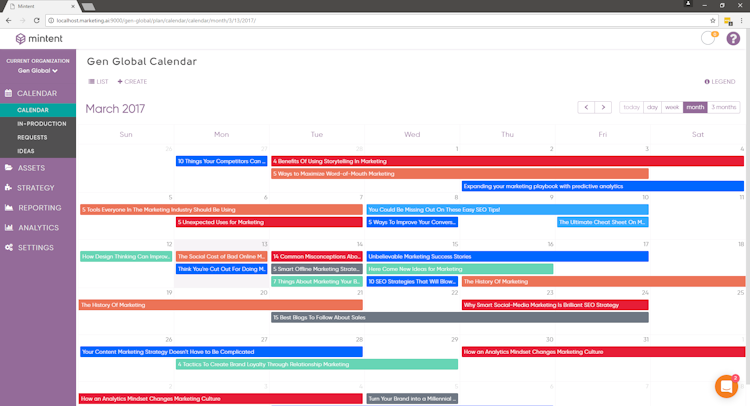Click the browser back arrow

click(x=9, y=21)
